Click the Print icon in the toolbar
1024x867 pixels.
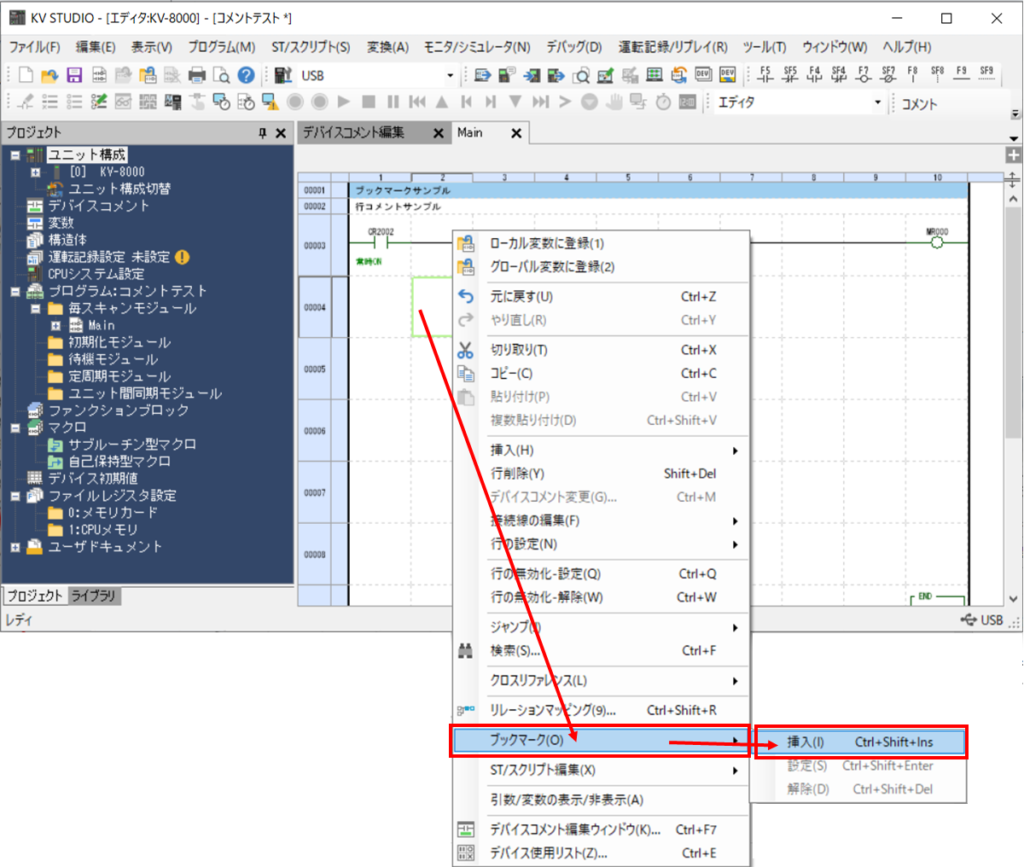point(197,75)
